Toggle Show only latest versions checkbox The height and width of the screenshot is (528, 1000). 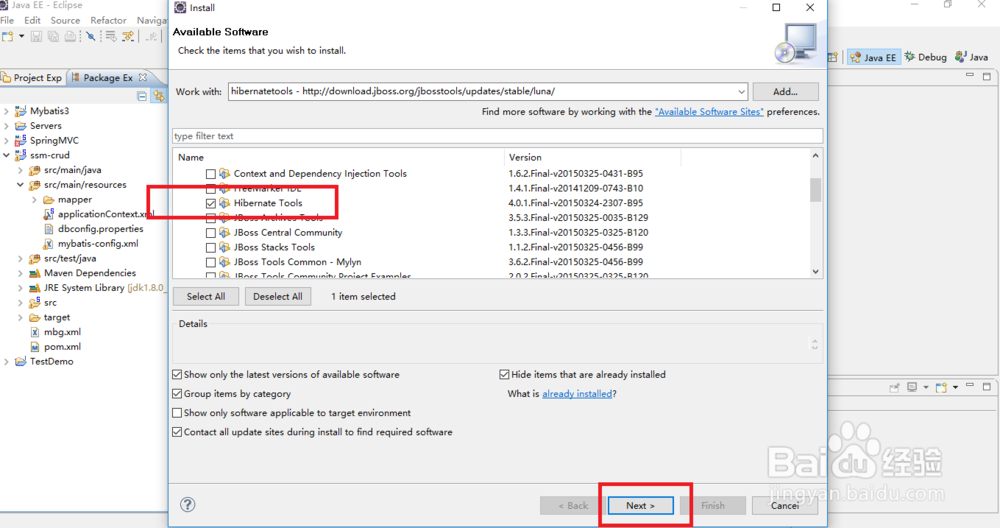pos(177,374)
